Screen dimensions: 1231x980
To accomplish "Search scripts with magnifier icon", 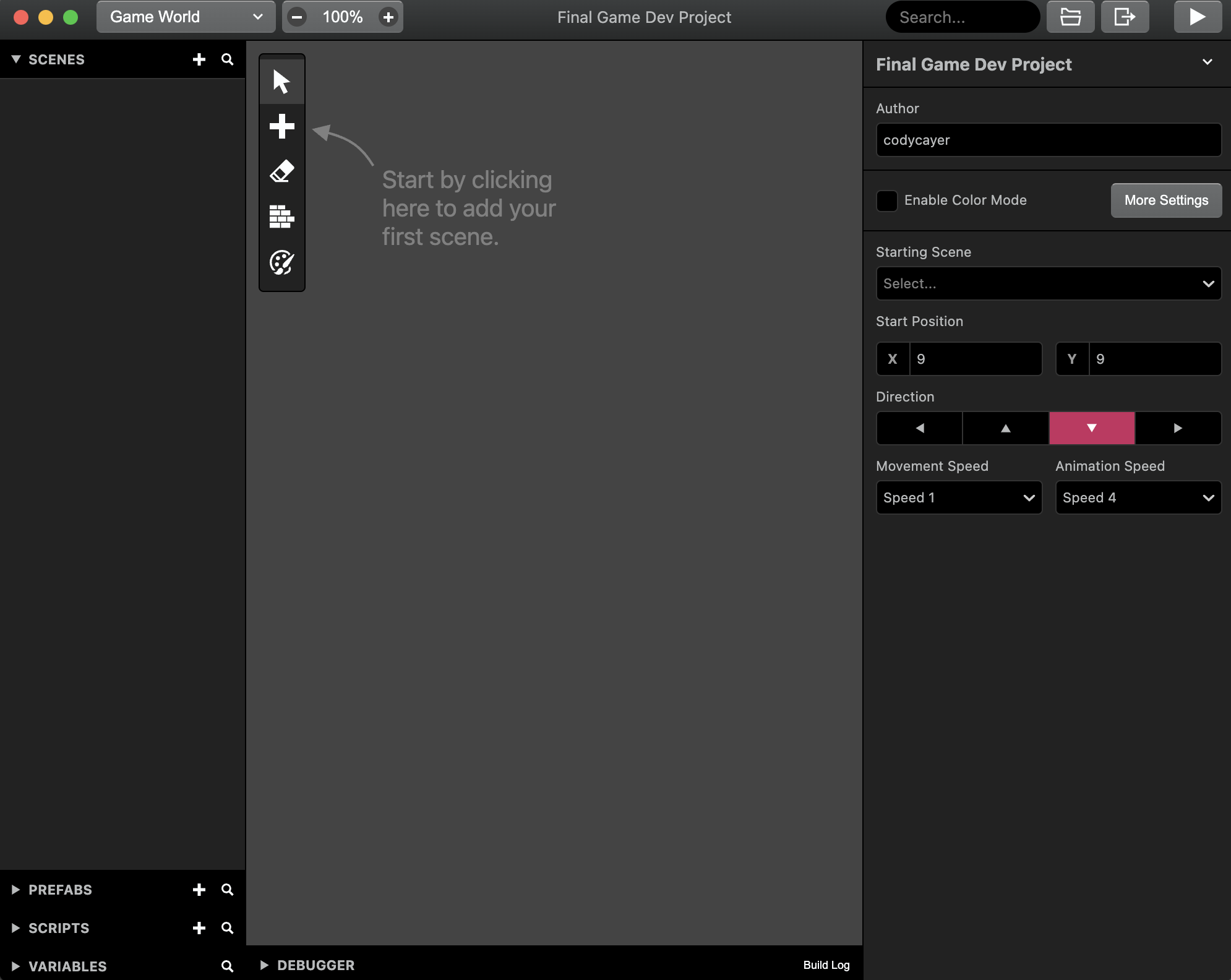I will 227,928.
